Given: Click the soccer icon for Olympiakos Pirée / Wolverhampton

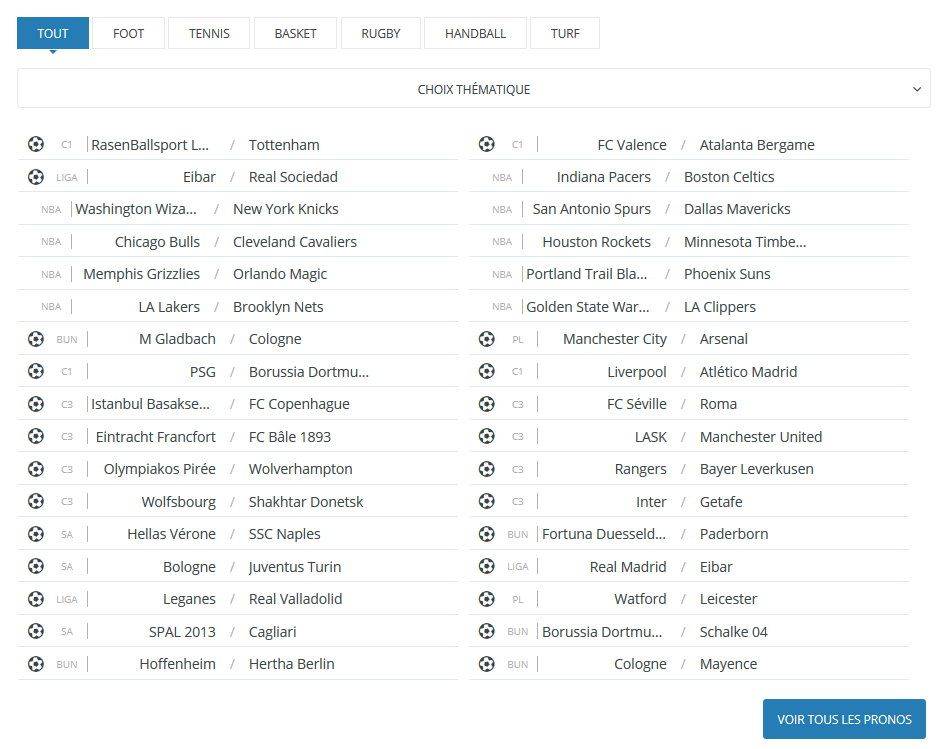Looking at the screenshot, I should pyautogui.click(x=36, y=469).
